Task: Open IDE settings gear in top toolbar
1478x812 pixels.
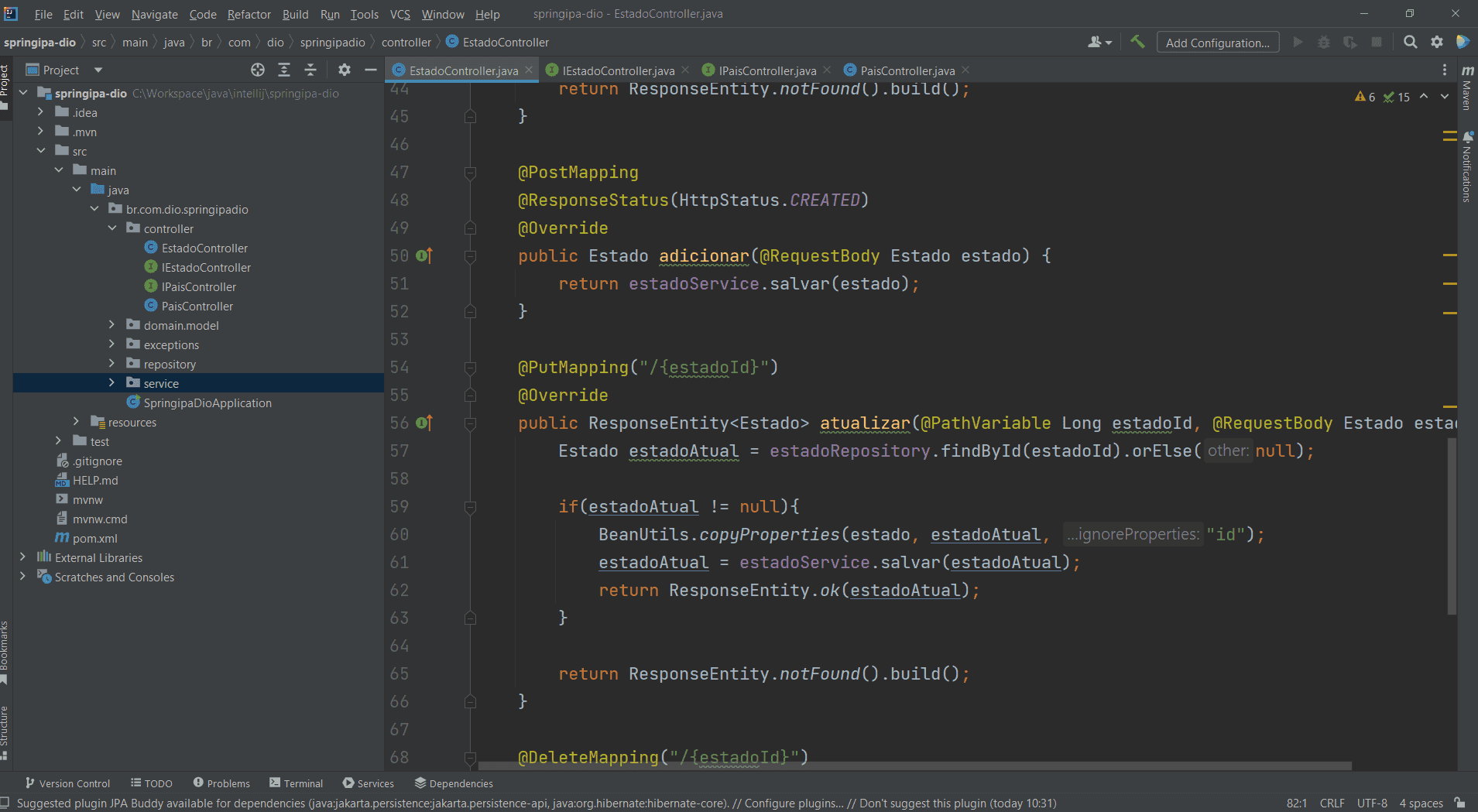Action: click(x=1437, y=42)
